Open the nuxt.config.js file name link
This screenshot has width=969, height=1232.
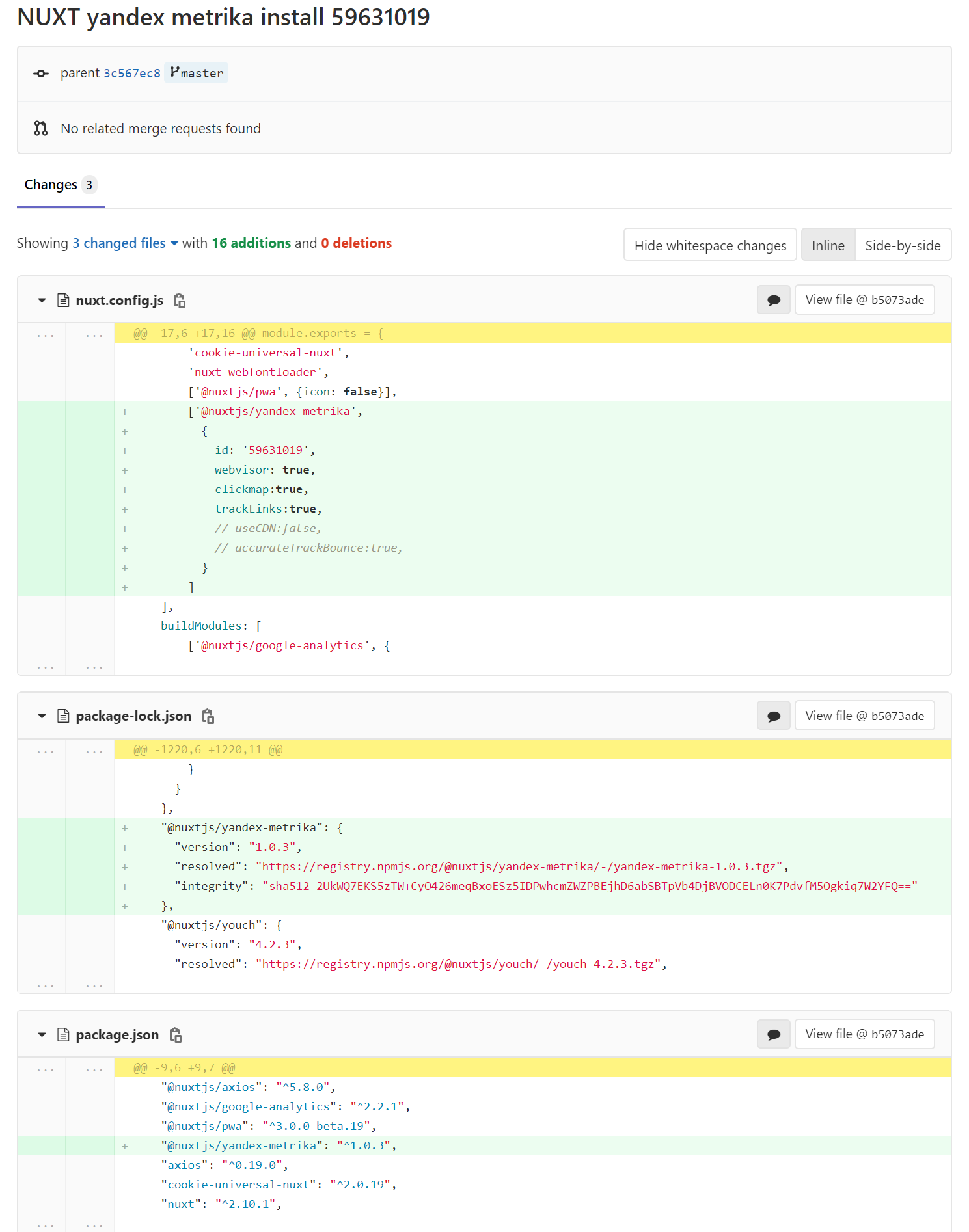[x=120, y=301]
